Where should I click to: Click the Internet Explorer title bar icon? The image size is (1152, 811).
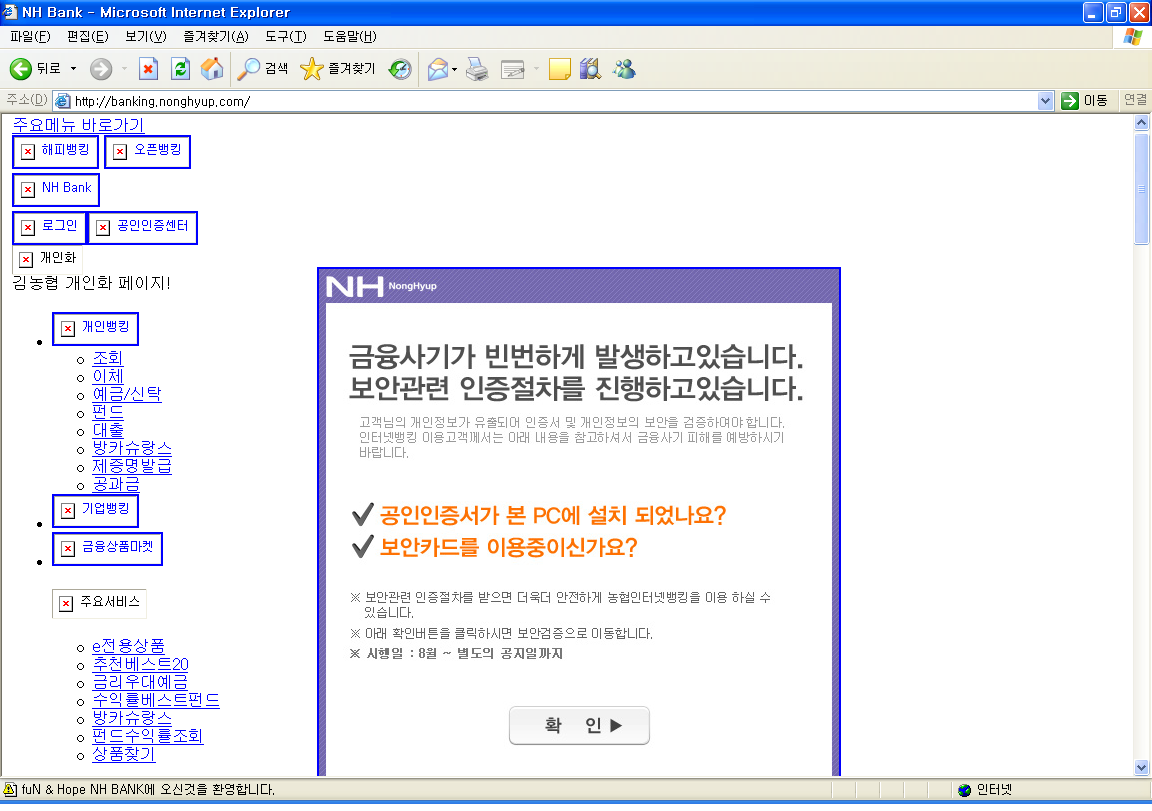point(10,12)
